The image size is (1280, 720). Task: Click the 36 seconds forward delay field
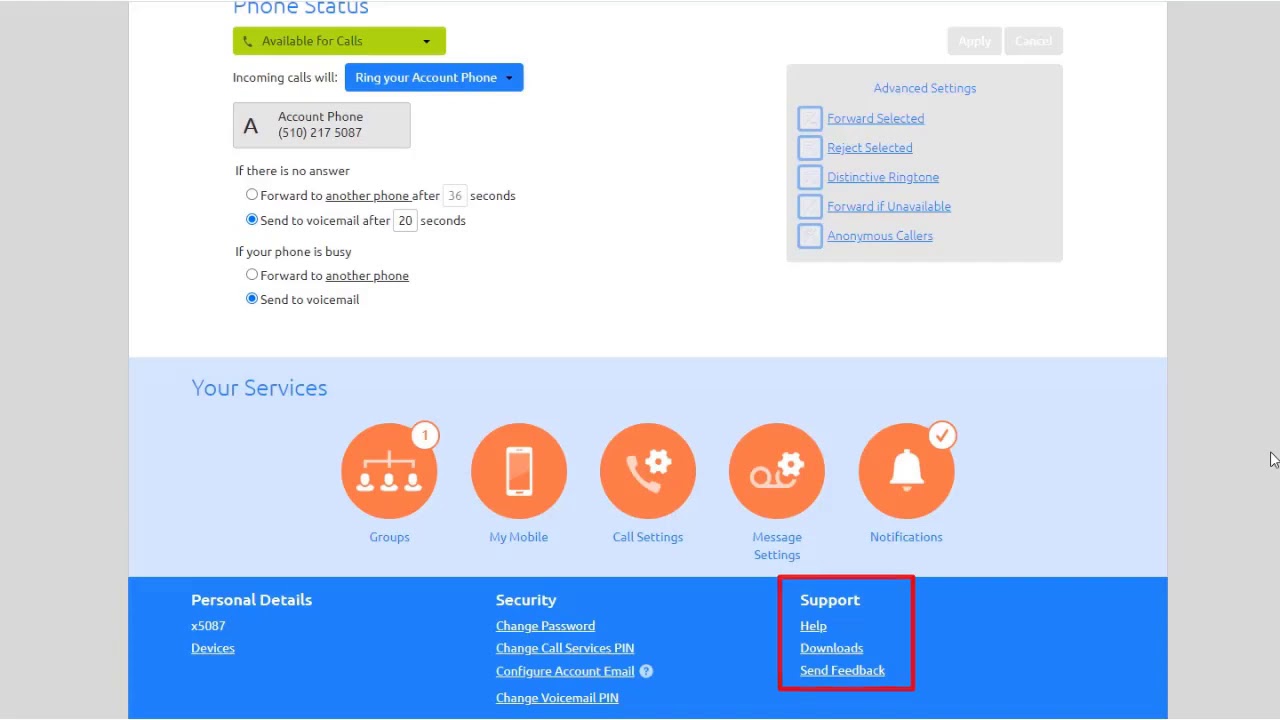(x=454, y=196)
